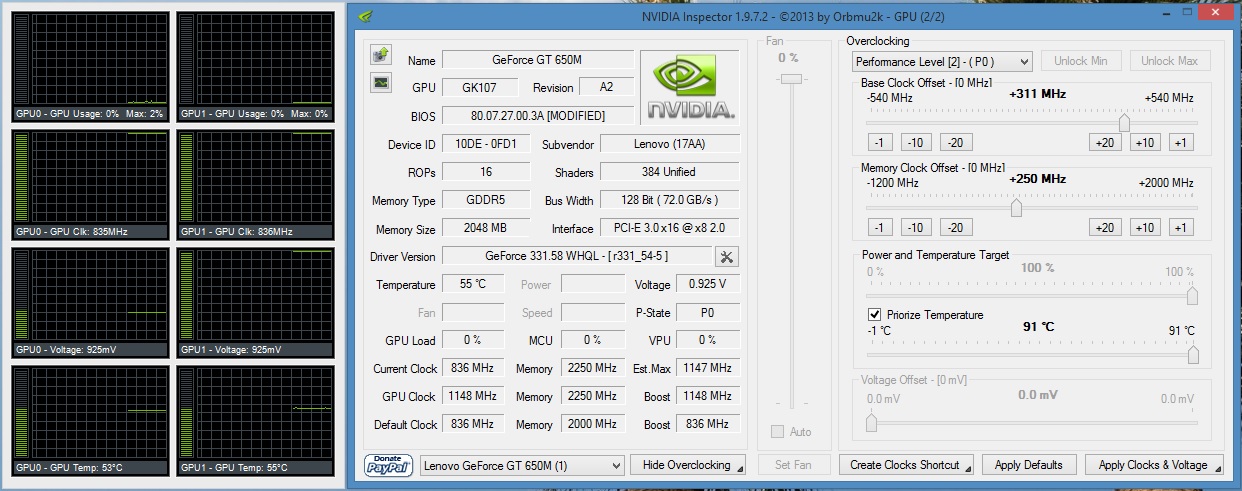
Task: Click the Bus Width 128 Bit field
Action: tap(669, 200)
